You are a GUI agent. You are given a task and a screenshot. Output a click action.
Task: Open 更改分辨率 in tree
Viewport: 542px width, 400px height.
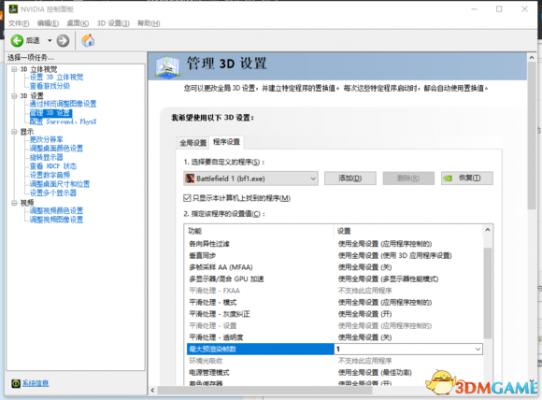pyautogui.click(x=46, y=139)
